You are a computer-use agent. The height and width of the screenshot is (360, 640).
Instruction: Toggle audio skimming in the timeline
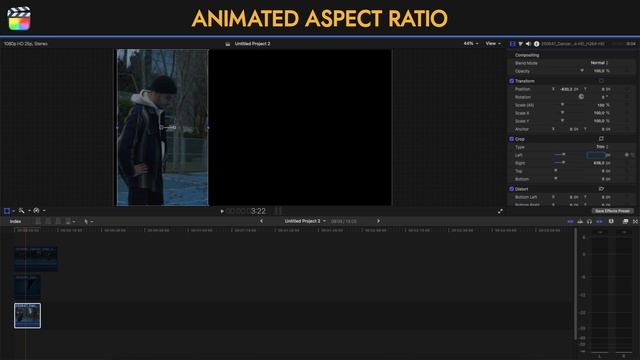pos(580,221)
